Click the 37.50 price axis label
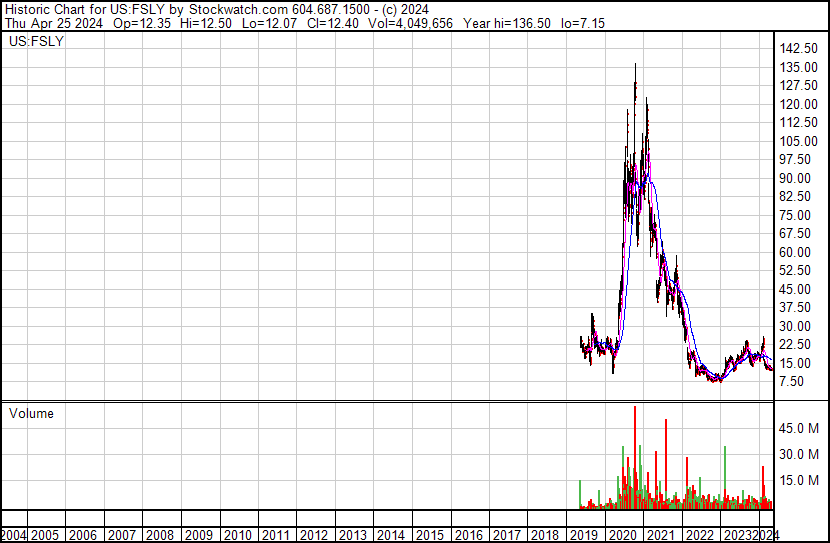This screenshot has height=543, width=830. click(795, 307)
